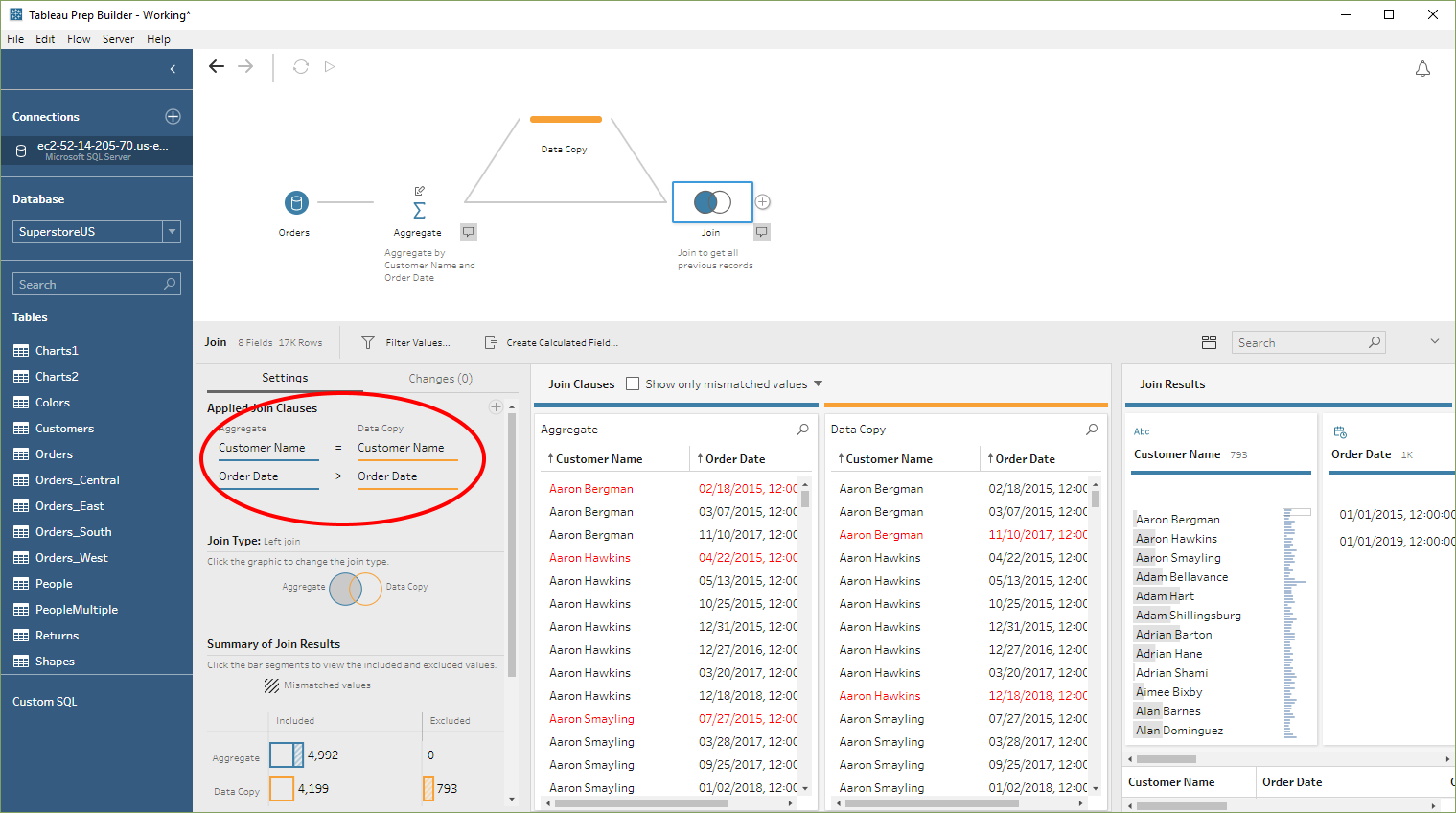Open the Help menu
This screenshot has height=813, width=1456.
(x=158, y=39)
